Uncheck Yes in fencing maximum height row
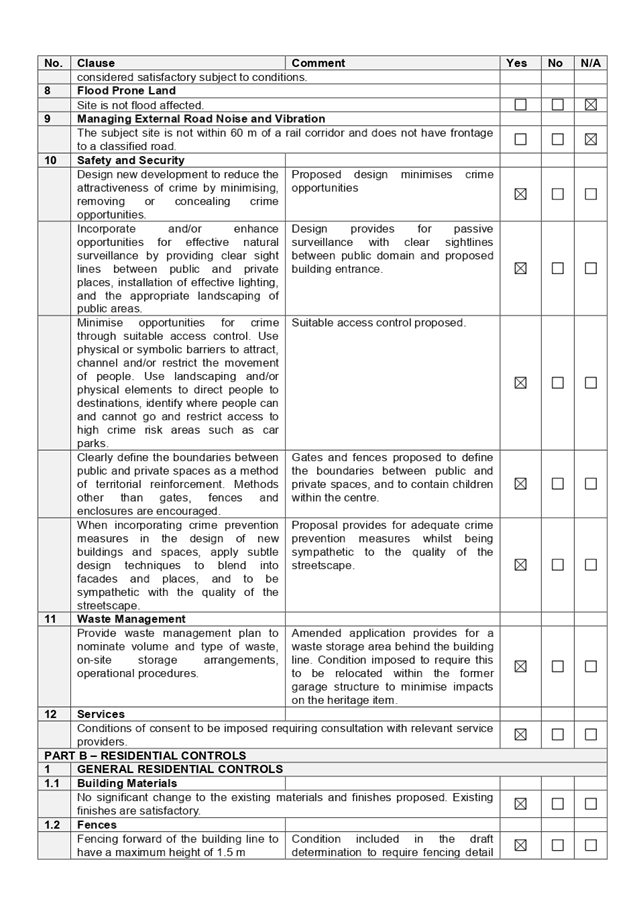The height and width of the screenshot is (924, 637). [520, 845]
